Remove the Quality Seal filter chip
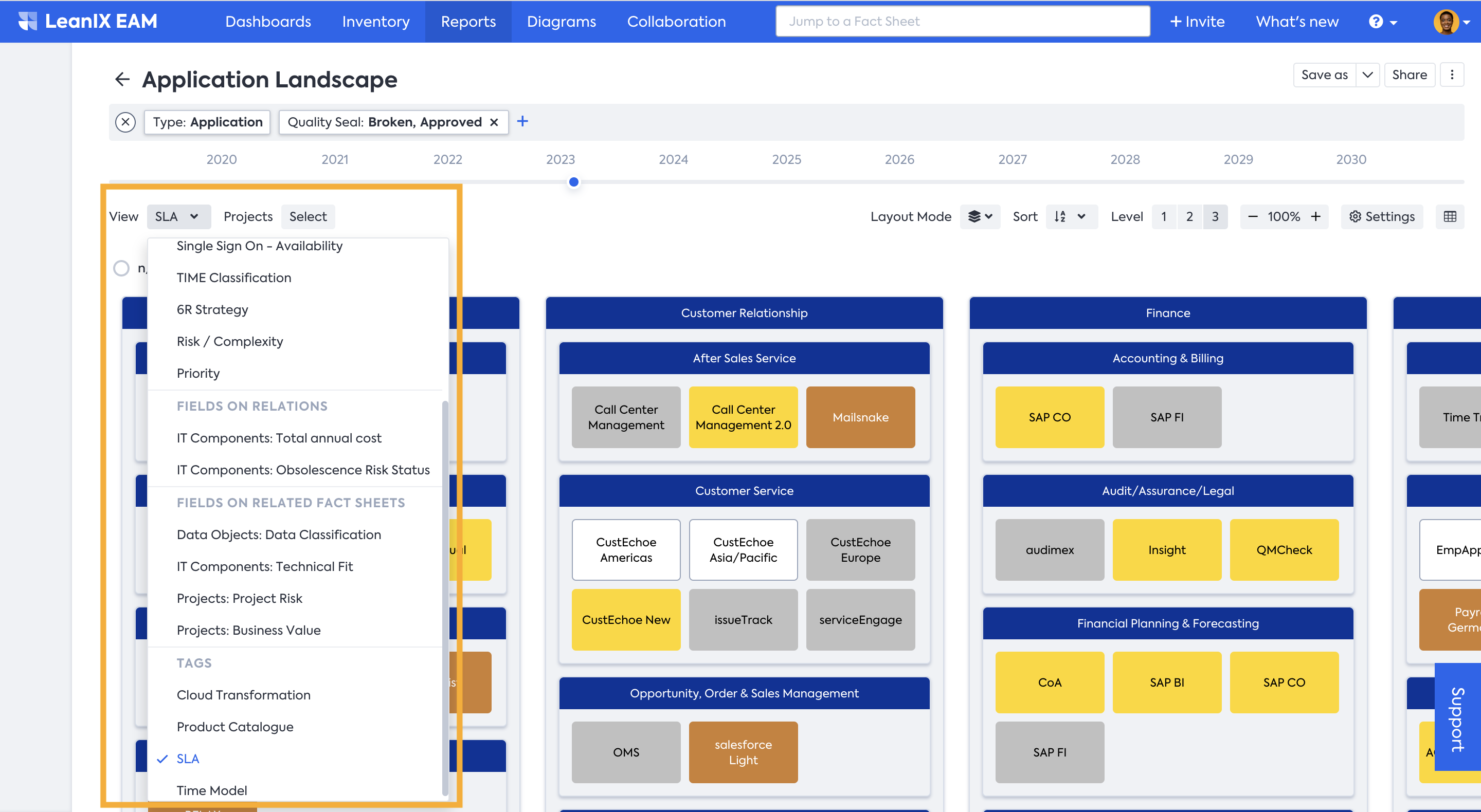Screen dimensions: 1481x812 [494, 122]
